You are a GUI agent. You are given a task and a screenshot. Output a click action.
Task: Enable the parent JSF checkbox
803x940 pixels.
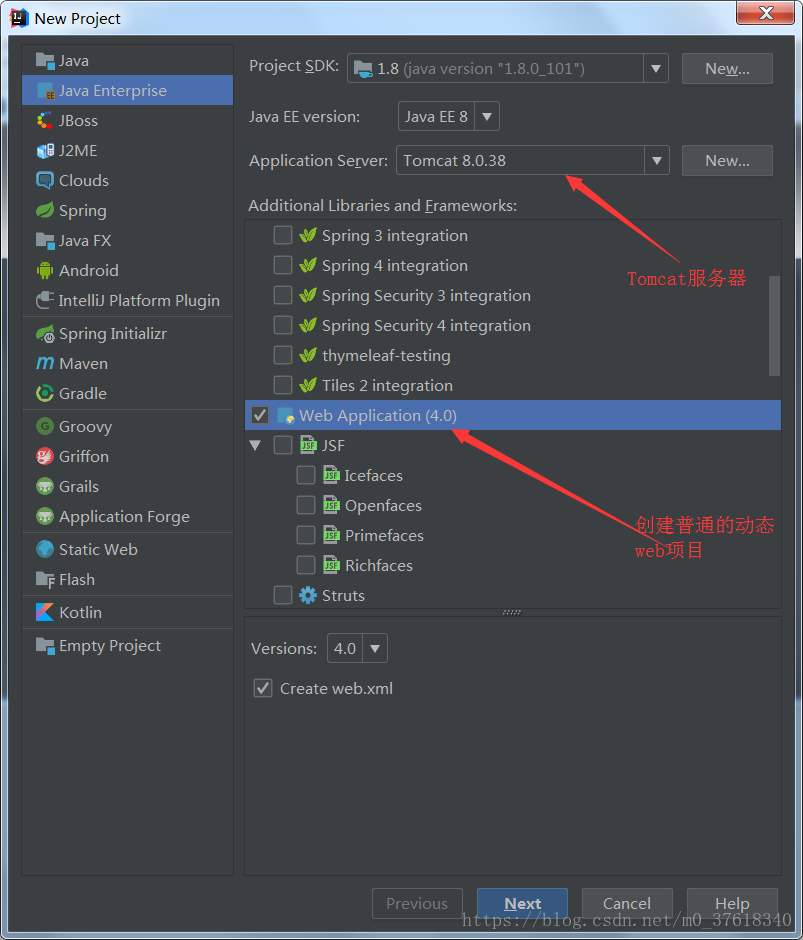point(283,445)
